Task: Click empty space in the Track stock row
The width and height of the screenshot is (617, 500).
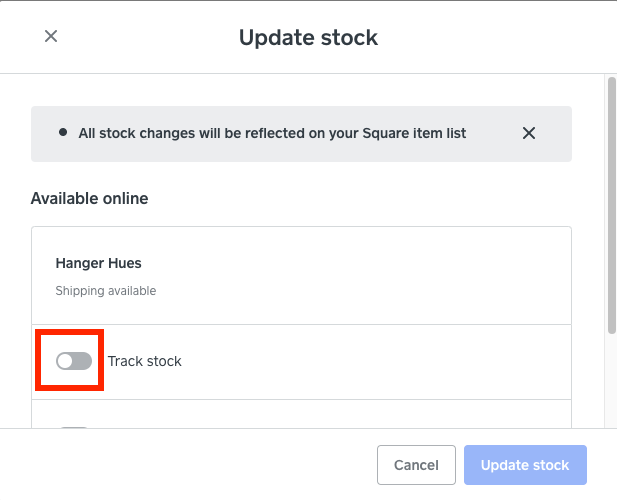Action: pos(380,361)
